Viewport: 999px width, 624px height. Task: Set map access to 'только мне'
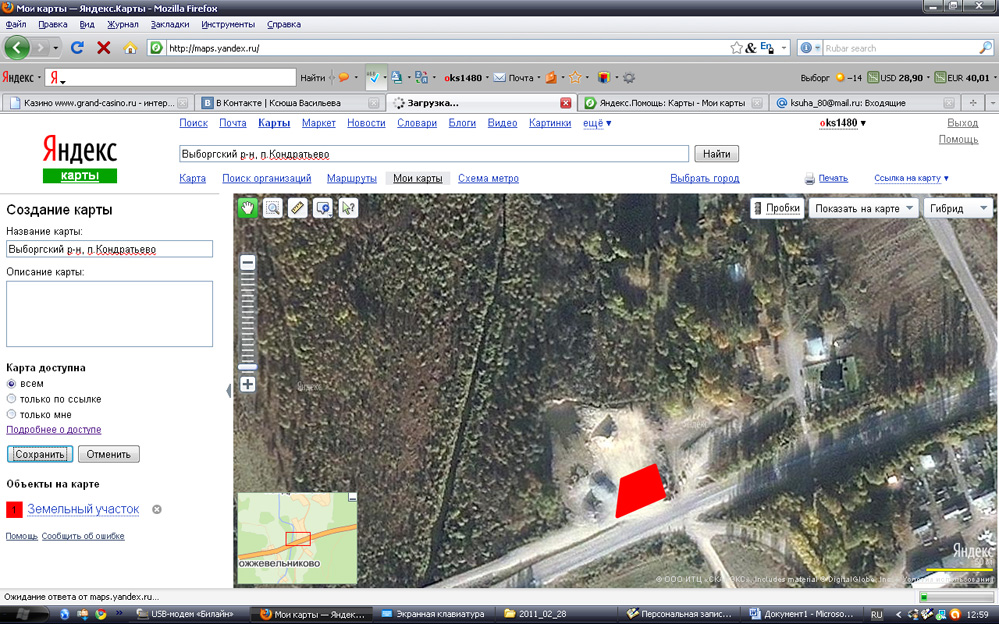[x=12, y=414]
